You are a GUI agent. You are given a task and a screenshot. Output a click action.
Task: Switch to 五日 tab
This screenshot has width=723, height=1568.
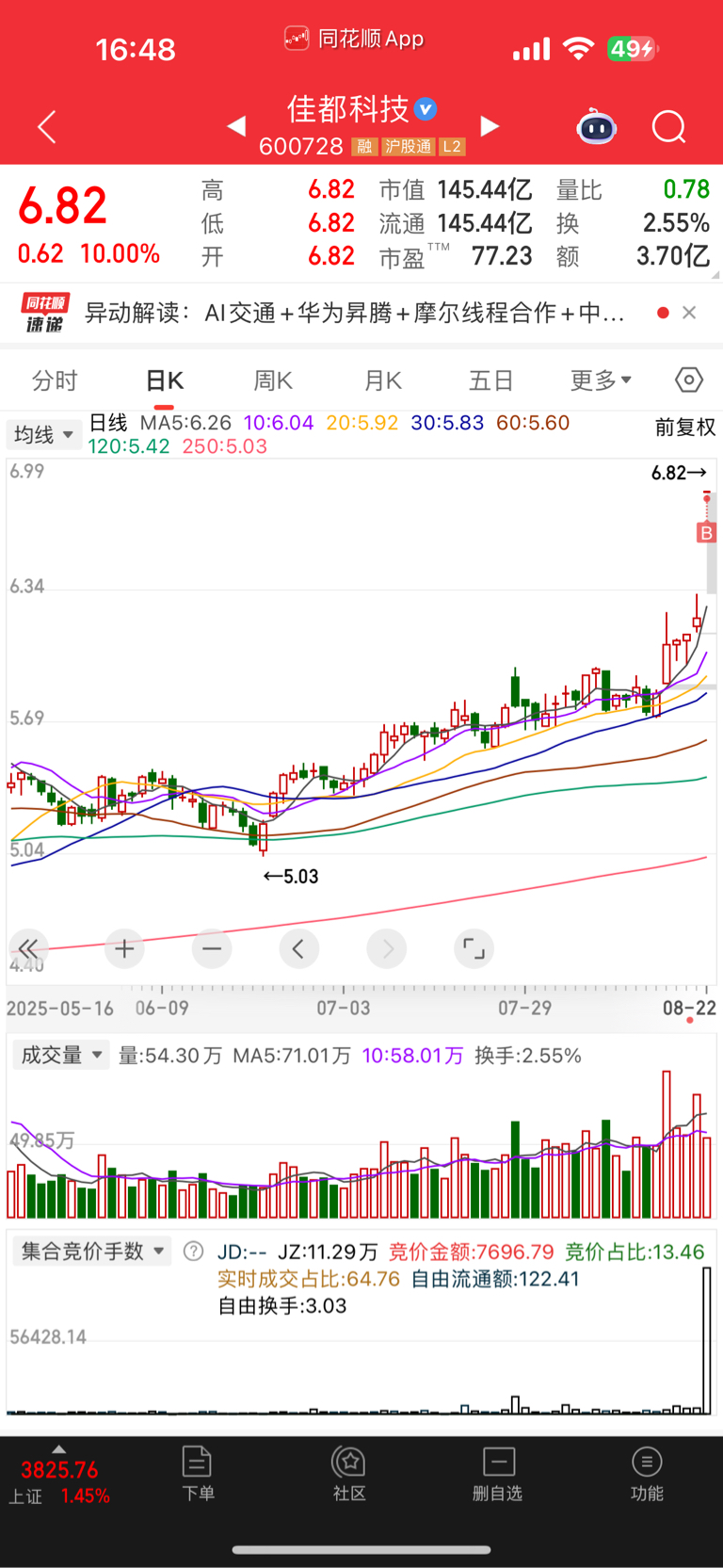491,380
